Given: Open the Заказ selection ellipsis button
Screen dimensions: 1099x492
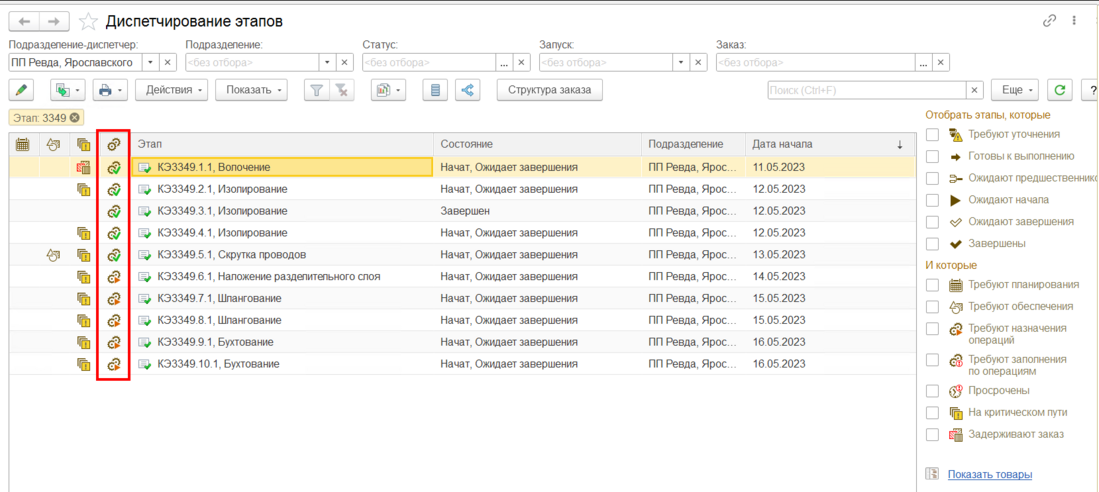Looking at the screenshot, I should [x=924, y=62].
